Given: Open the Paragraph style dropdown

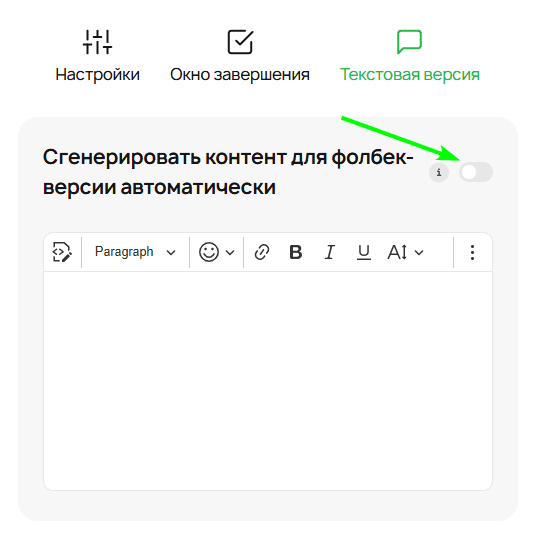Looking at the screenshot, I should click(x=135, y=252).
